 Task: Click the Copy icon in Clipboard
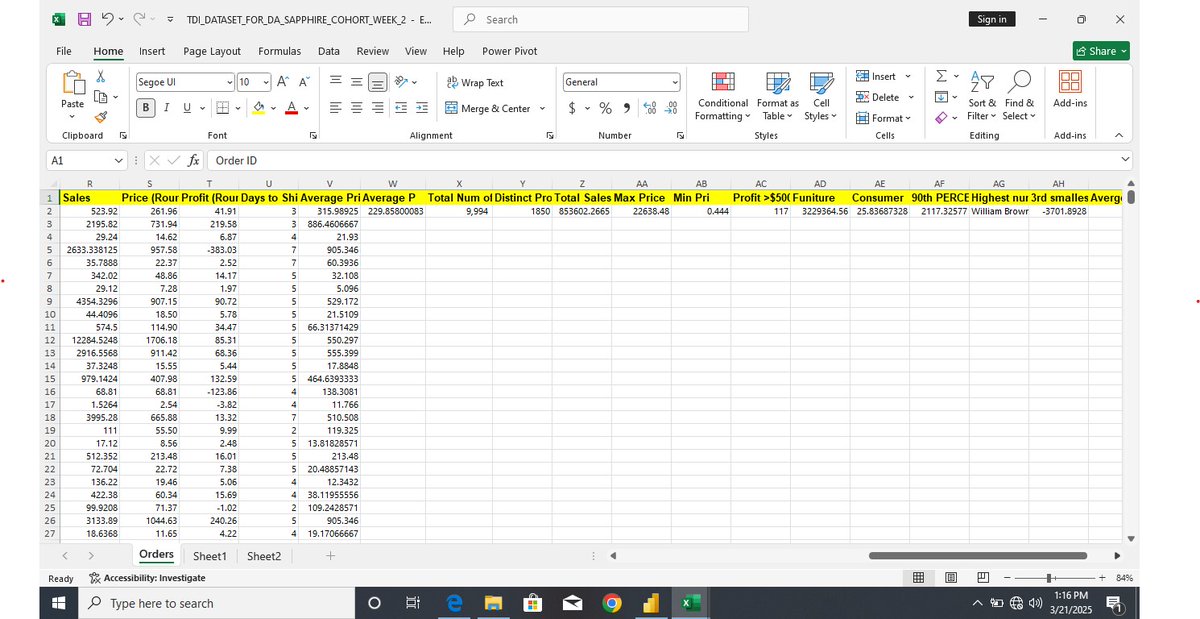coord(101,97)
